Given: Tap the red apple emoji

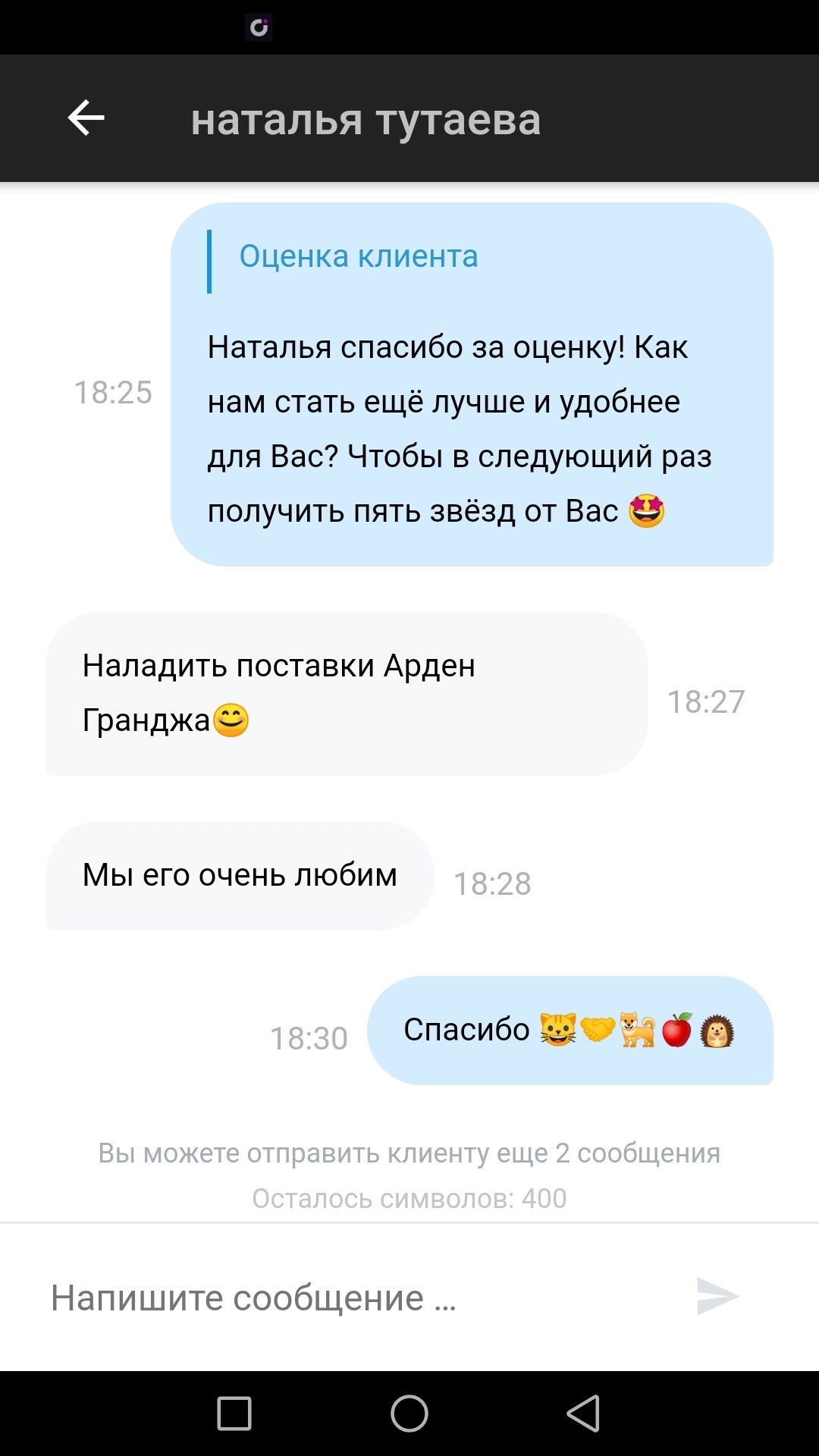Looking at the screenshot, I should (677, 1030).
